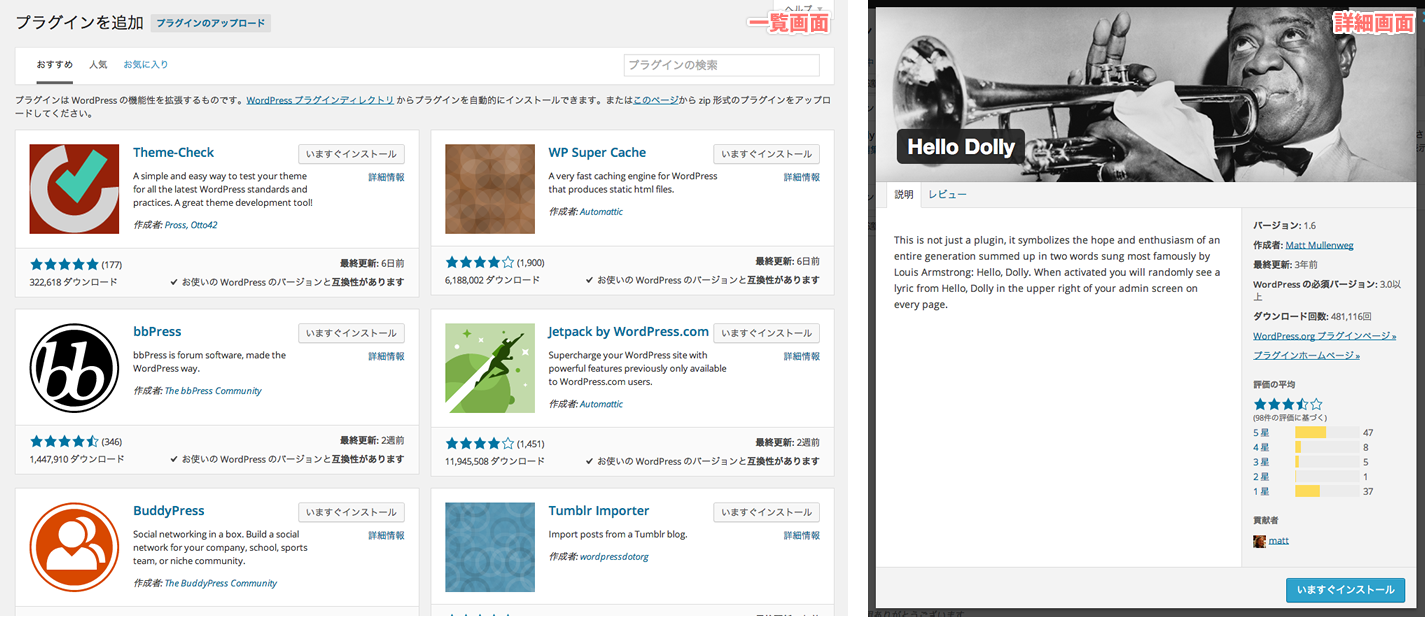Click プラグインのアップロード button
Image resolution: width=1425 pixels, height=617 pixels.
coord(211,23)
